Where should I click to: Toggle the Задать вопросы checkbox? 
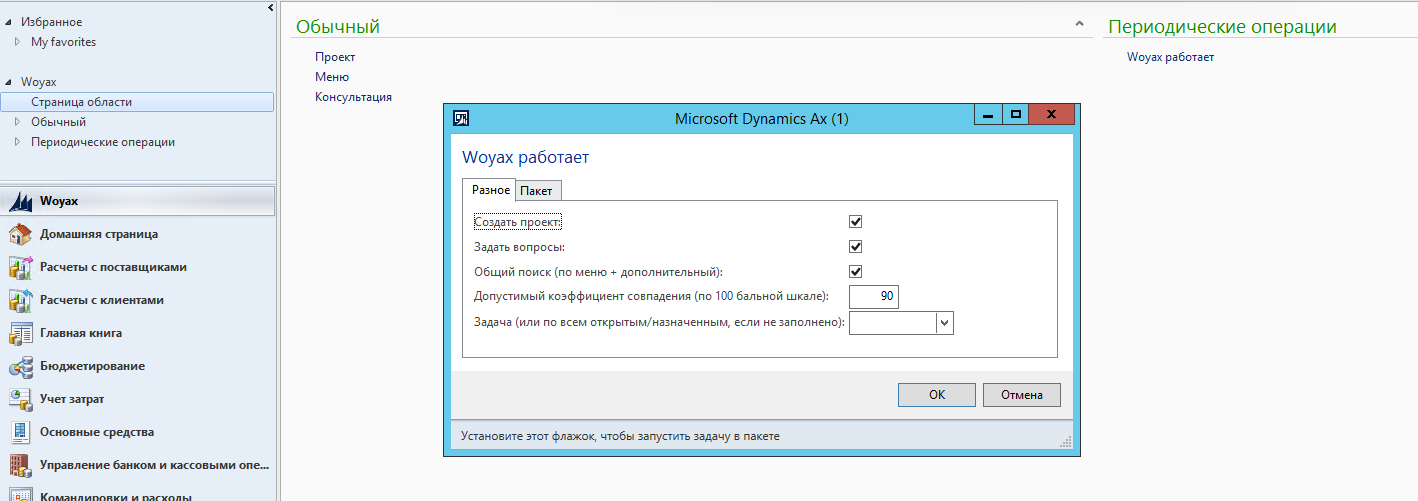tap(855, 247)
